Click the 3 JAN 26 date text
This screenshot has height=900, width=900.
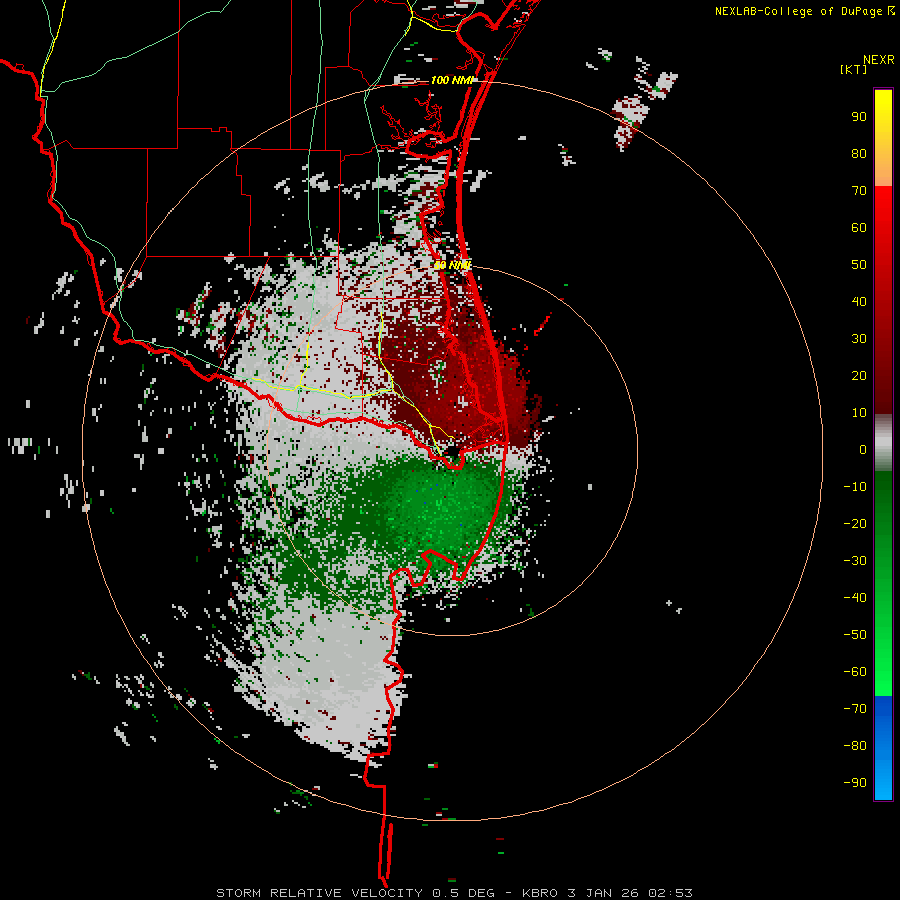603,893
